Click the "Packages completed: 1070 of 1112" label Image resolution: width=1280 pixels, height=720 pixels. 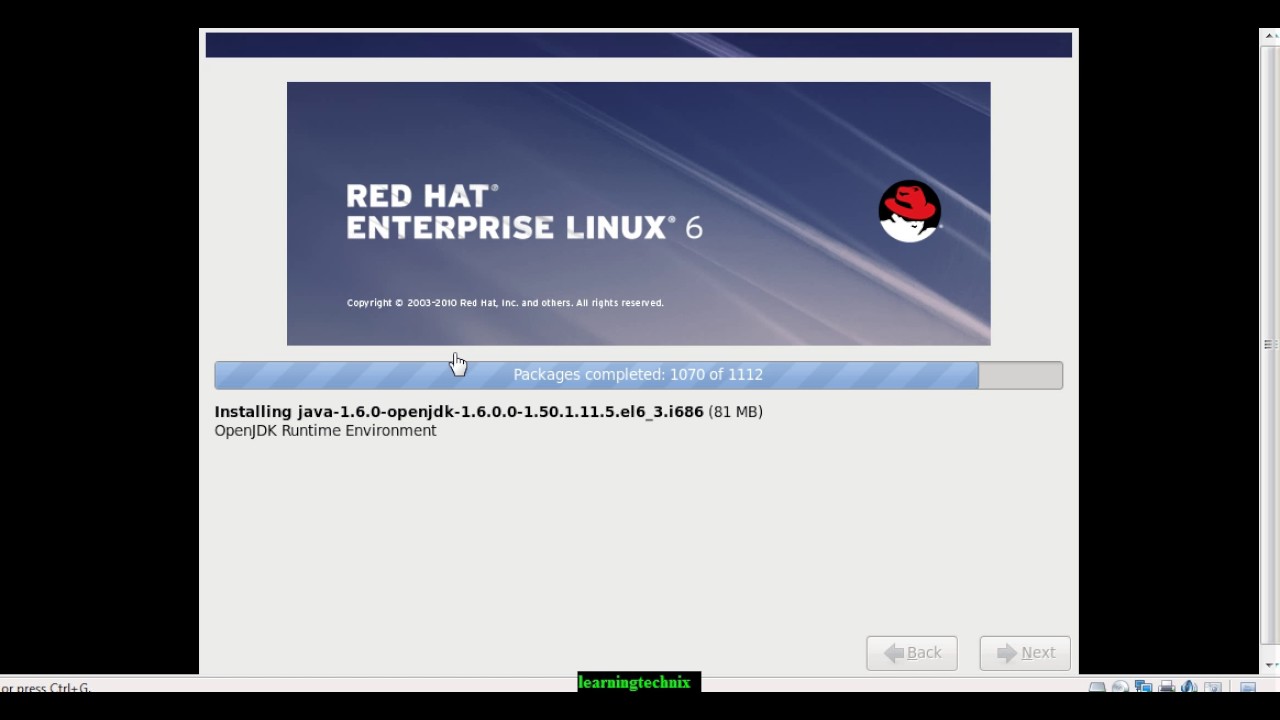pos(638,374)
